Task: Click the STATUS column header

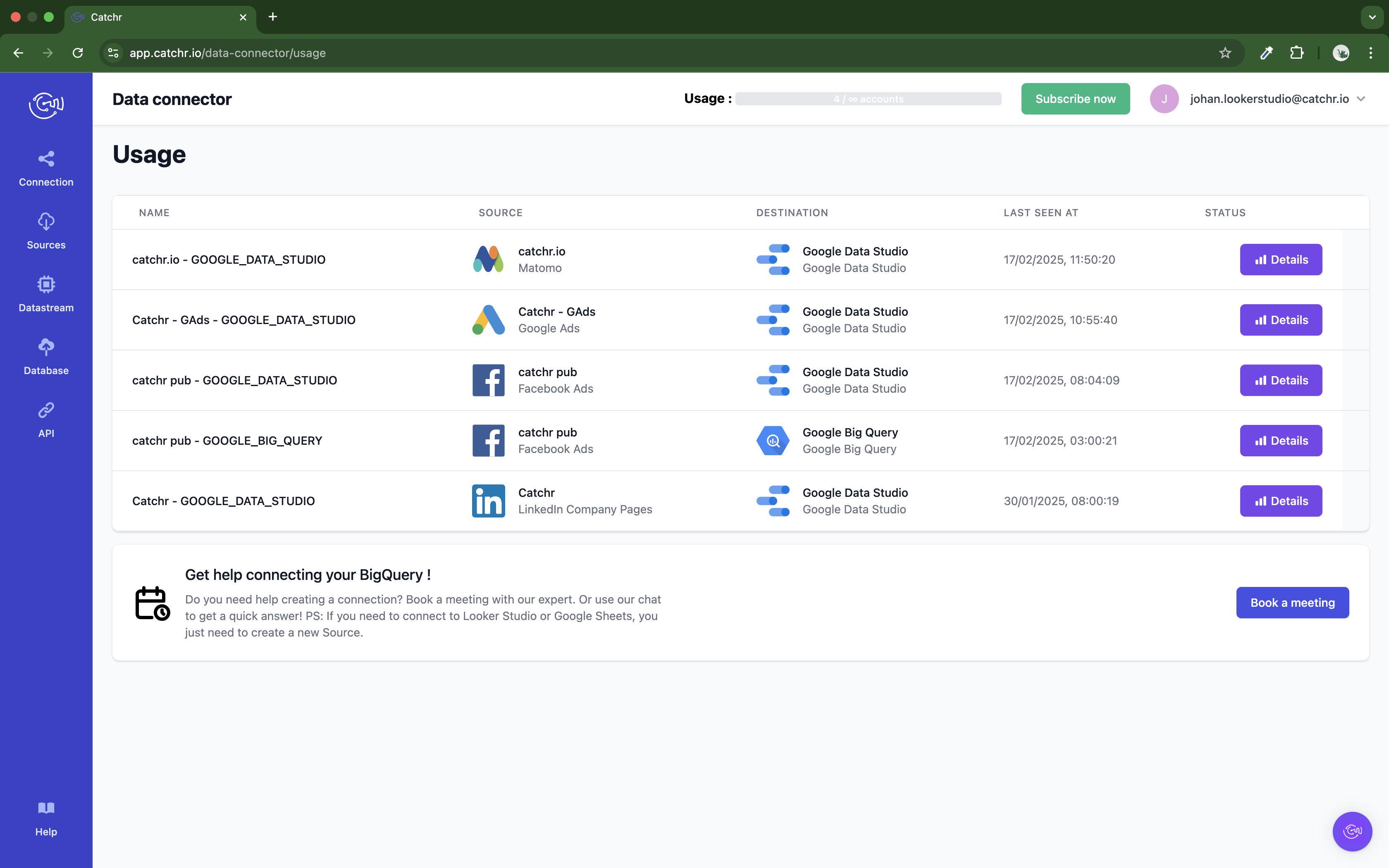Action: click(1225, 212)
